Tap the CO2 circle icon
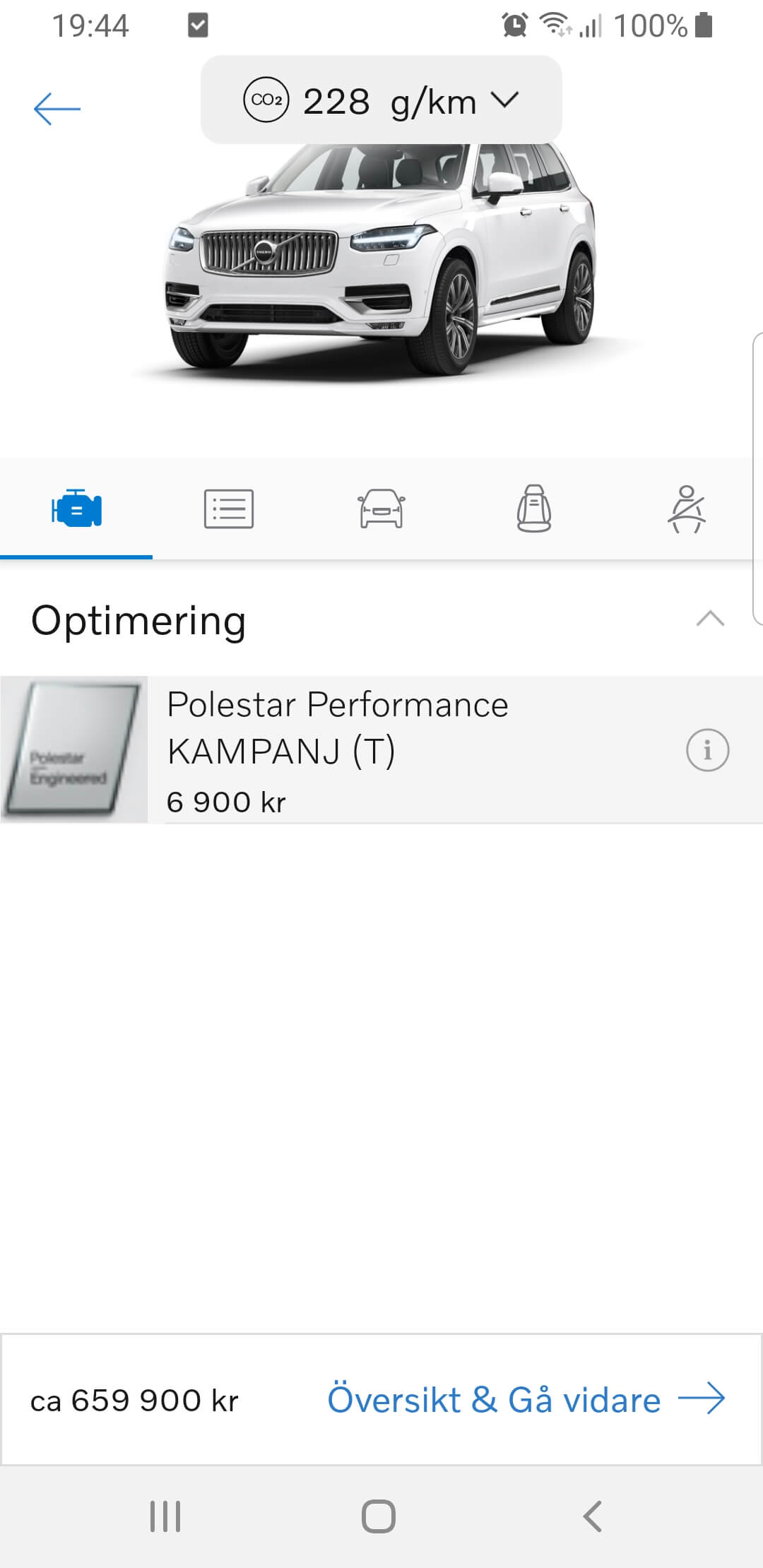This screenshot has height=1568, width=763. pos(266,100)
